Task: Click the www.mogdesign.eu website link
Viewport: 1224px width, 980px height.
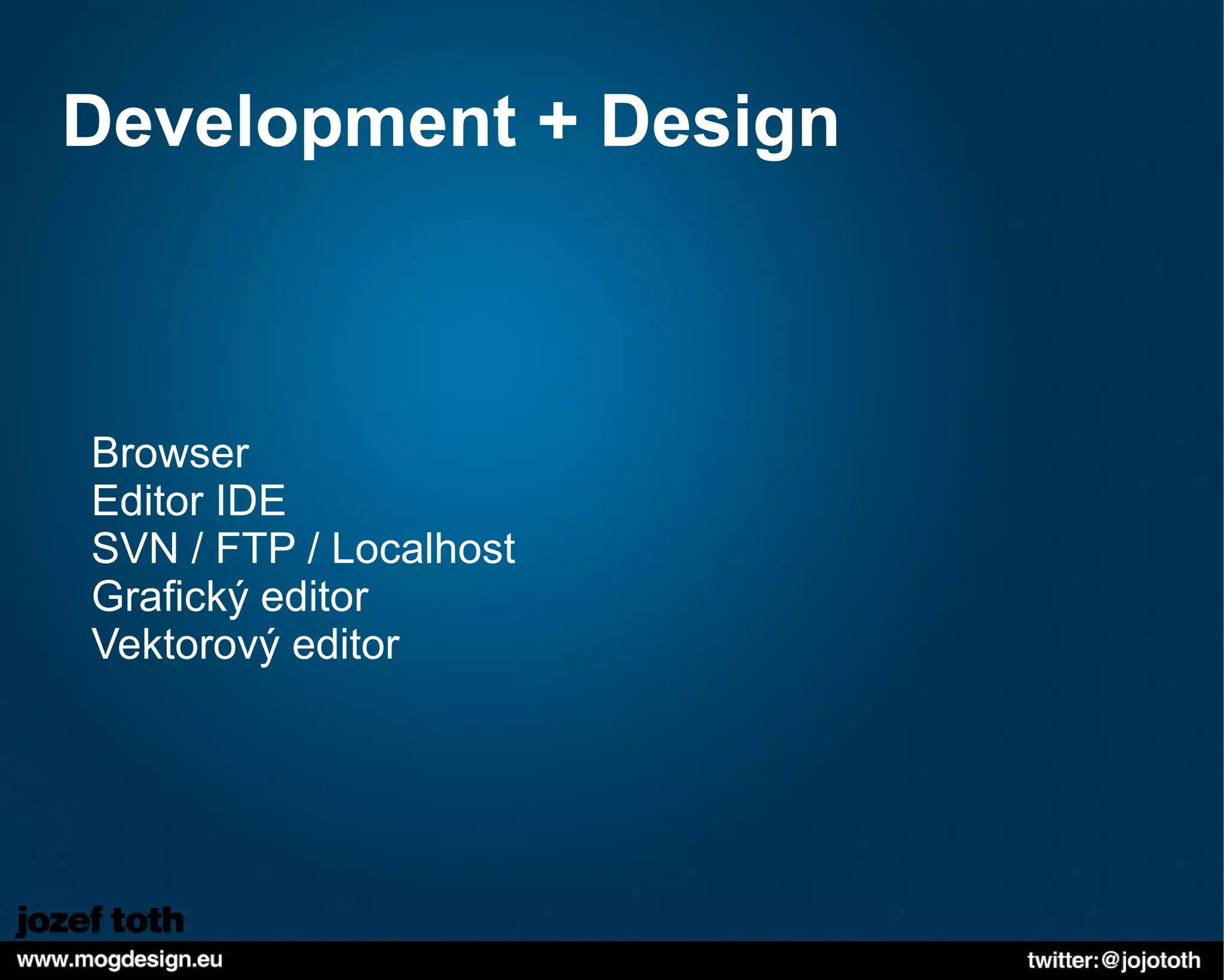Action: point(120,960)
